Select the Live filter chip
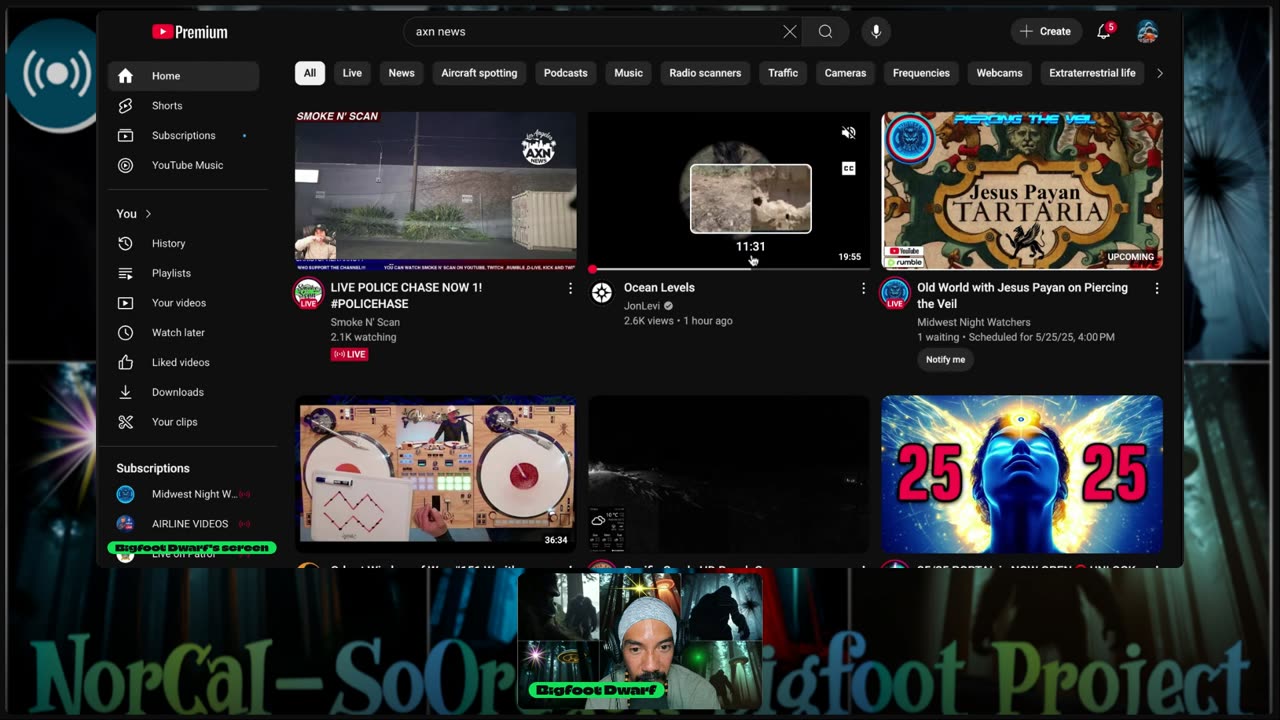1280x720 pixels. [352, 73]
